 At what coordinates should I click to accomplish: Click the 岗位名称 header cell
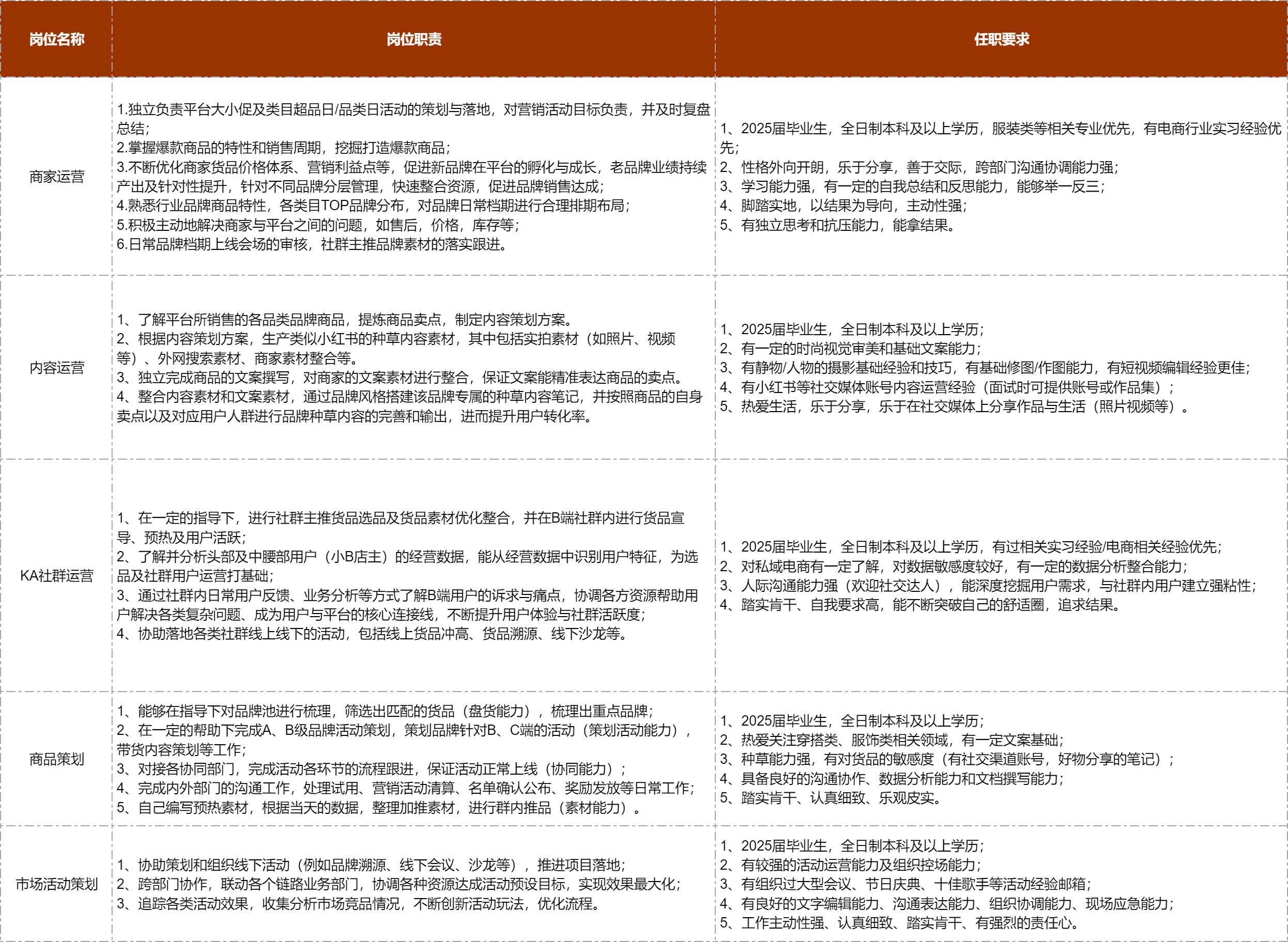56,39
